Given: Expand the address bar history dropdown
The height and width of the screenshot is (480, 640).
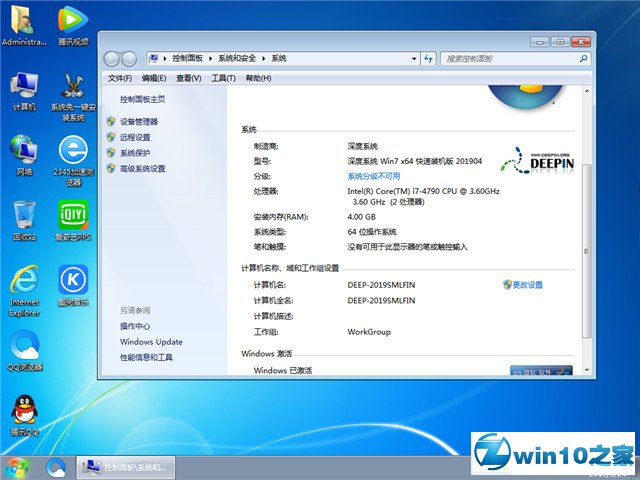Looking at the screenshot, I should pos(414,59).
